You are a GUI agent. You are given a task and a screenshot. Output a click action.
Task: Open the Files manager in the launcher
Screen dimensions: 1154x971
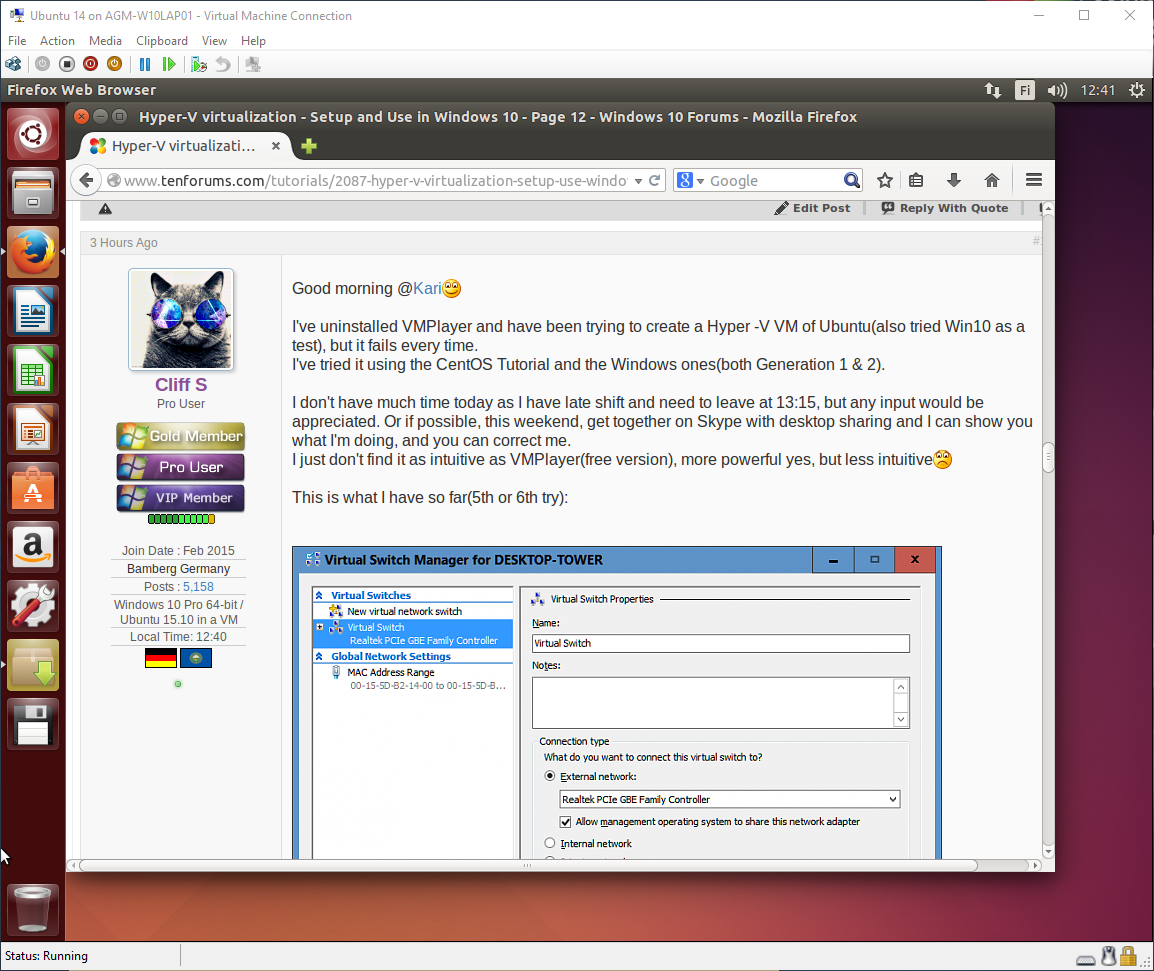click(33, 193)
